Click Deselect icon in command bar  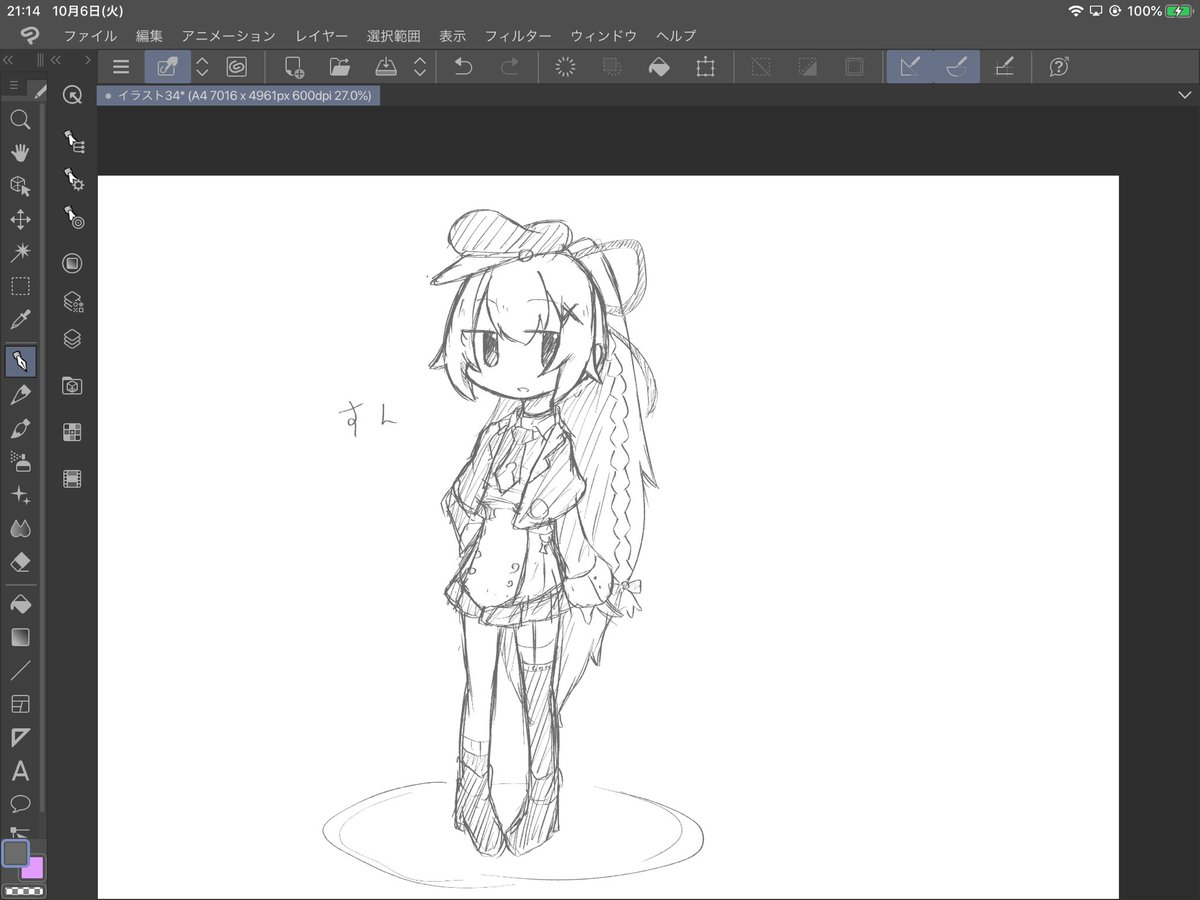(x=761, y=67)
